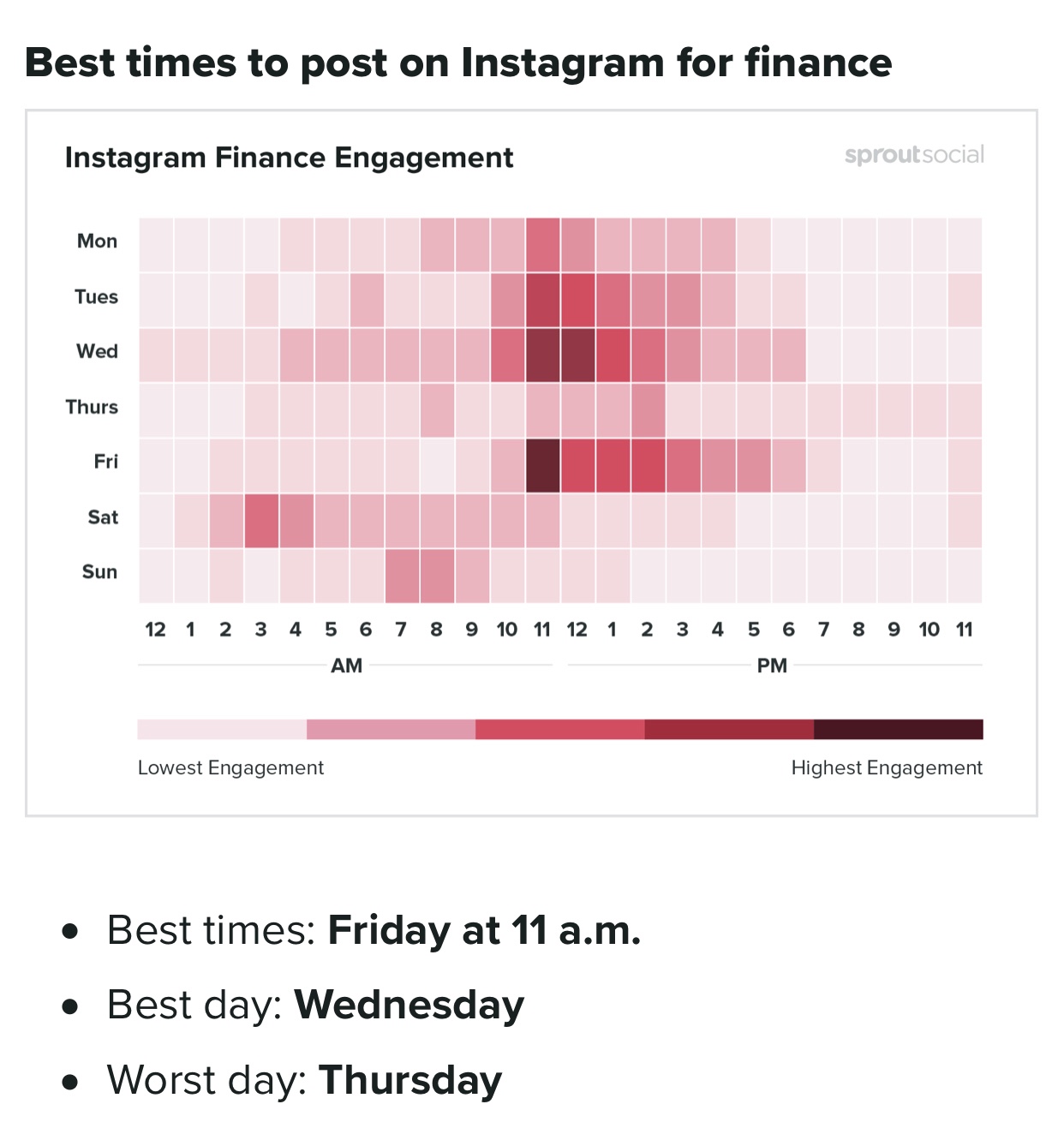The image size is (1064, 1134).
Task: Select the "Sat" row label
Action: (x=103, y=517)
